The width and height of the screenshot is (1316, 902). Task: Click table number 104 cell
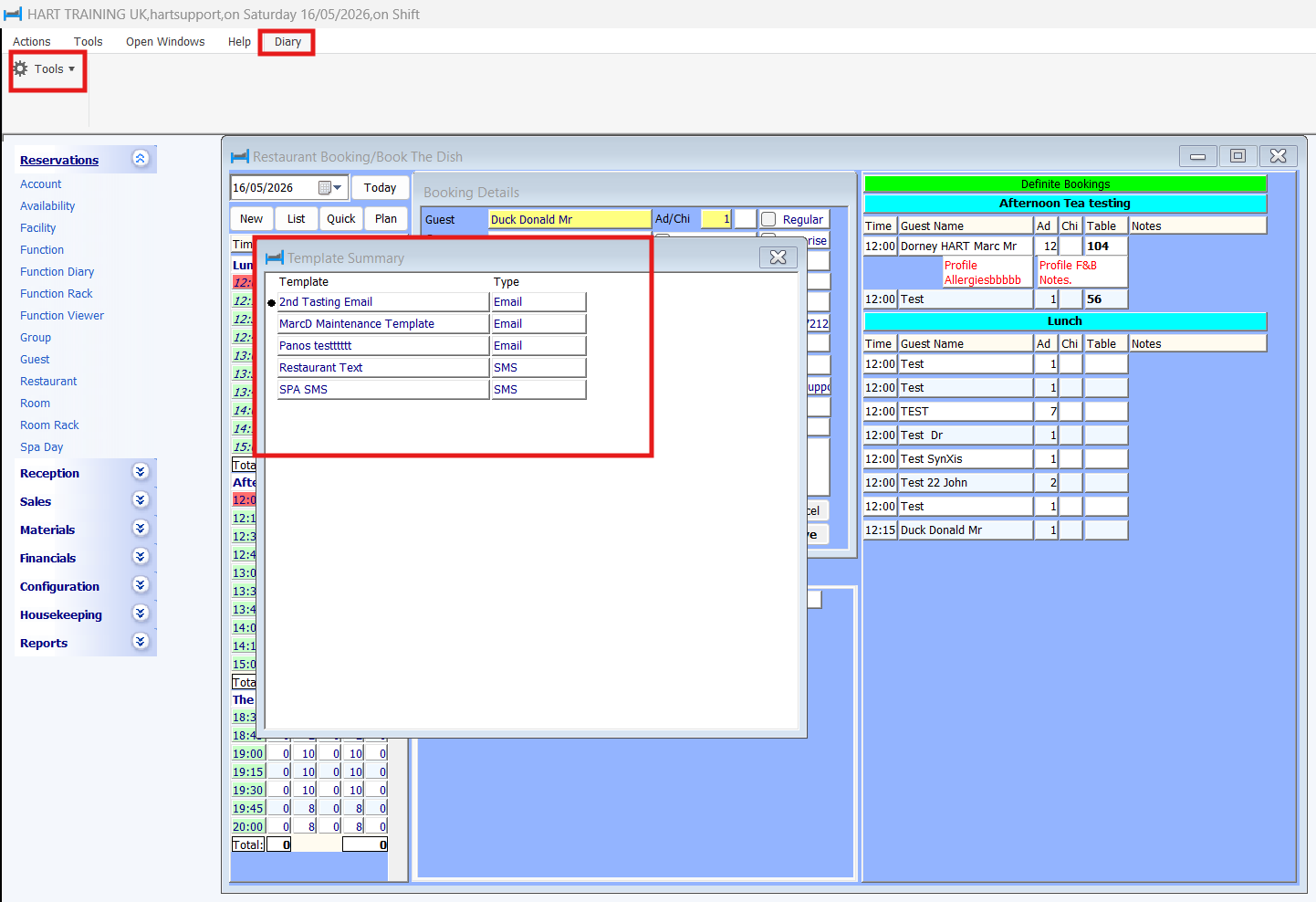pos(1106,246)
